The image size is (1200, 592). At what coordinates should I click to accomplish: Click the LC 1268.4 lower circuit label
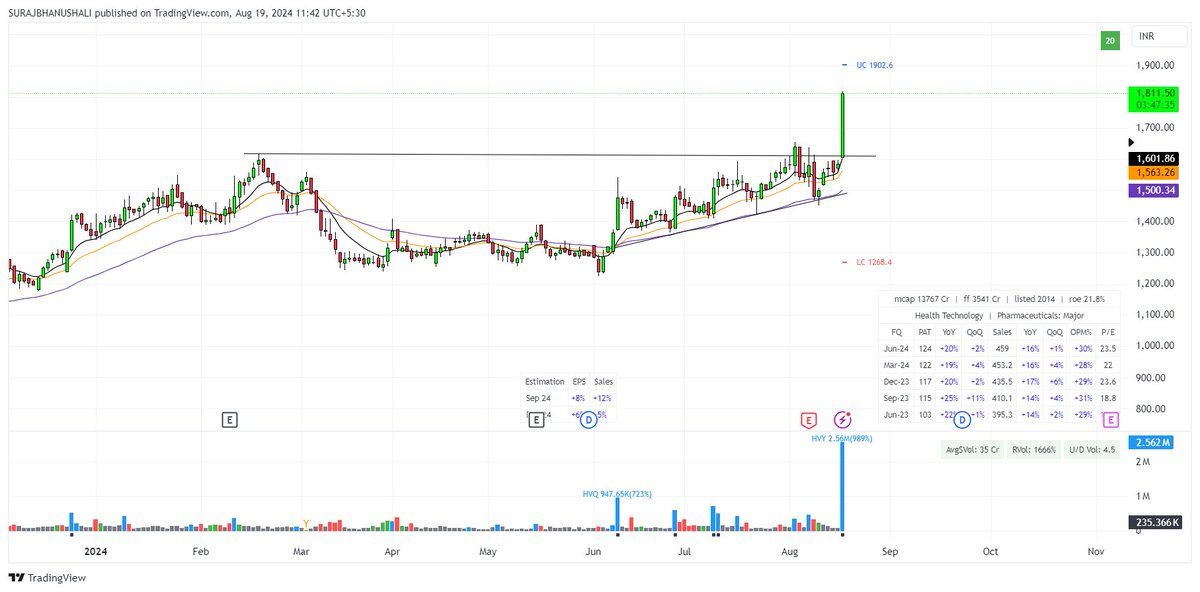tap(873, 262)
